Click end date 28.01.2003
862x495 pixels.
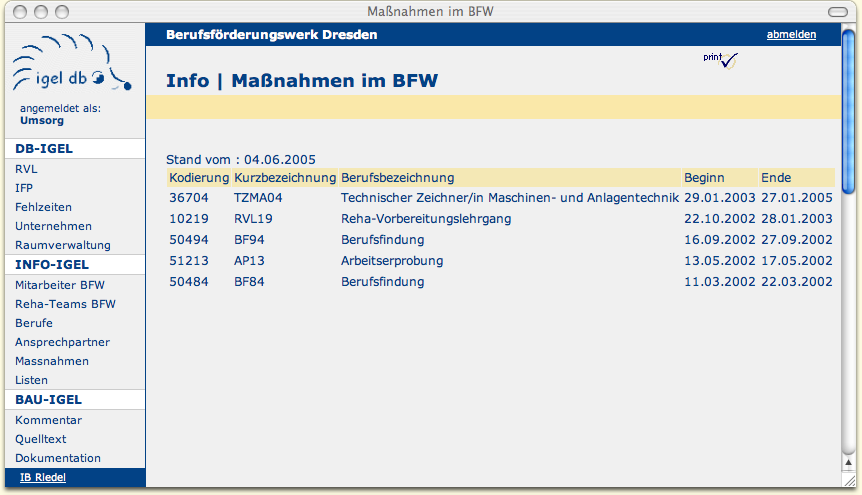pos(797,219)
